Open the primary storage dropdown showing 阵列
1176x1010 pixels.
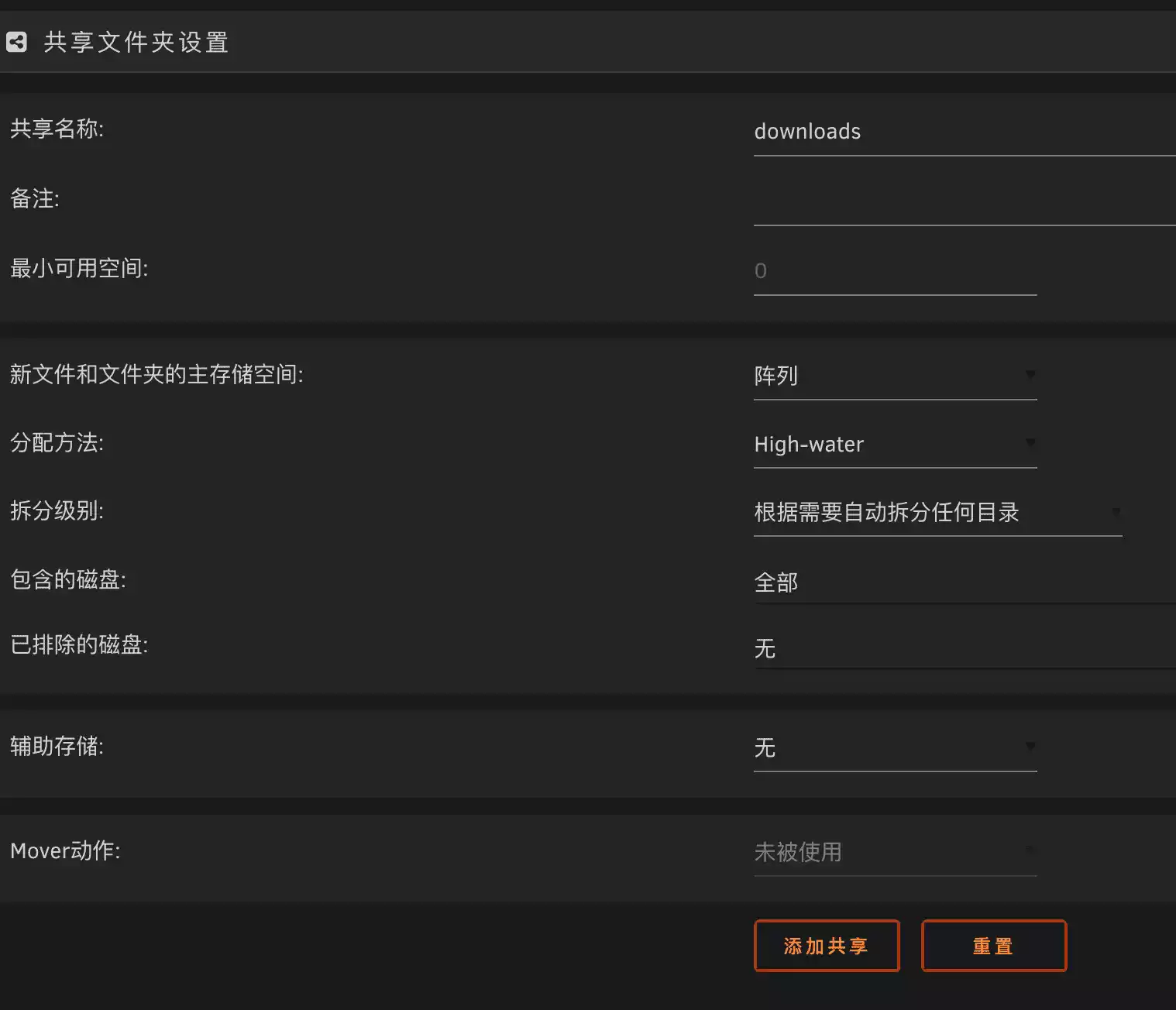[894, 376]
